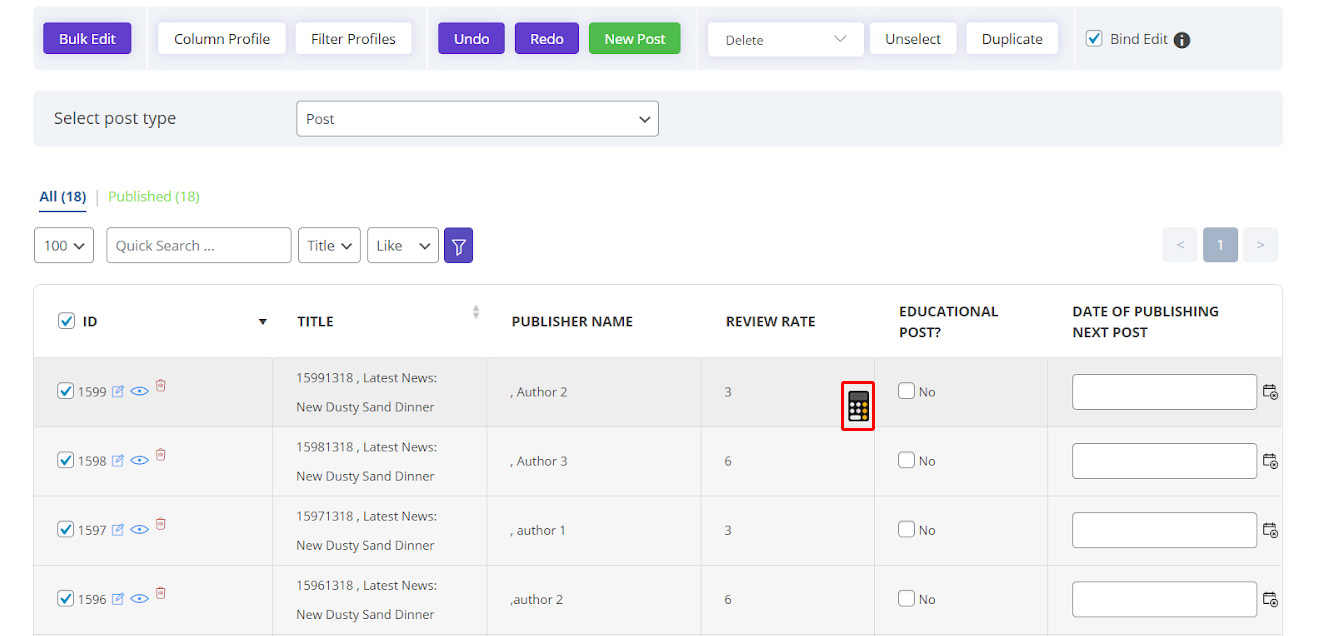The image size is (1321, 636).
Task: Uncheck row 1597 selection checkbox
Action: point(66,529)
